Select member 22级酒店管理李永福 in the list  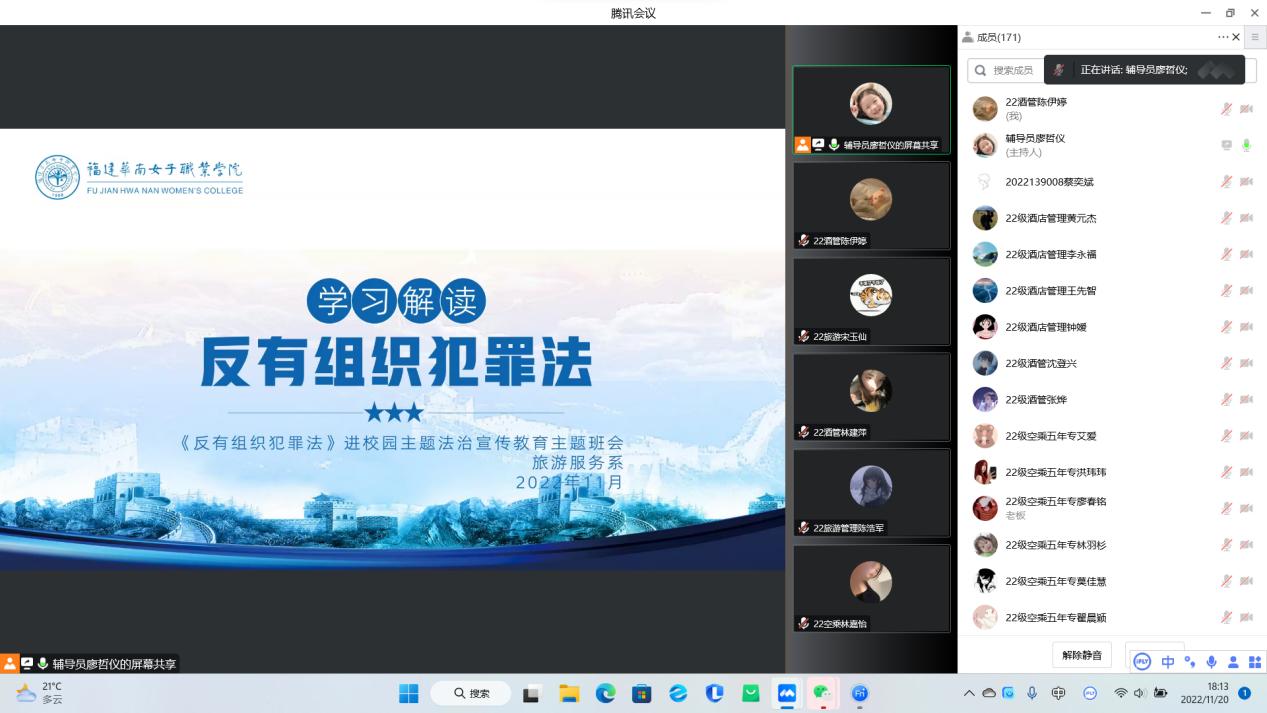point(1050,254)
